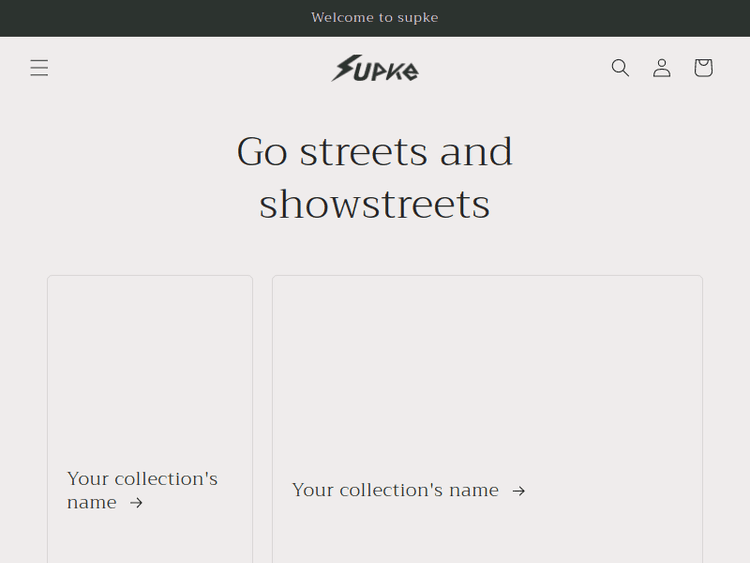Click the word "Welcome" in the top bar
Screen dimensions: 750x563
pos(341,18)
